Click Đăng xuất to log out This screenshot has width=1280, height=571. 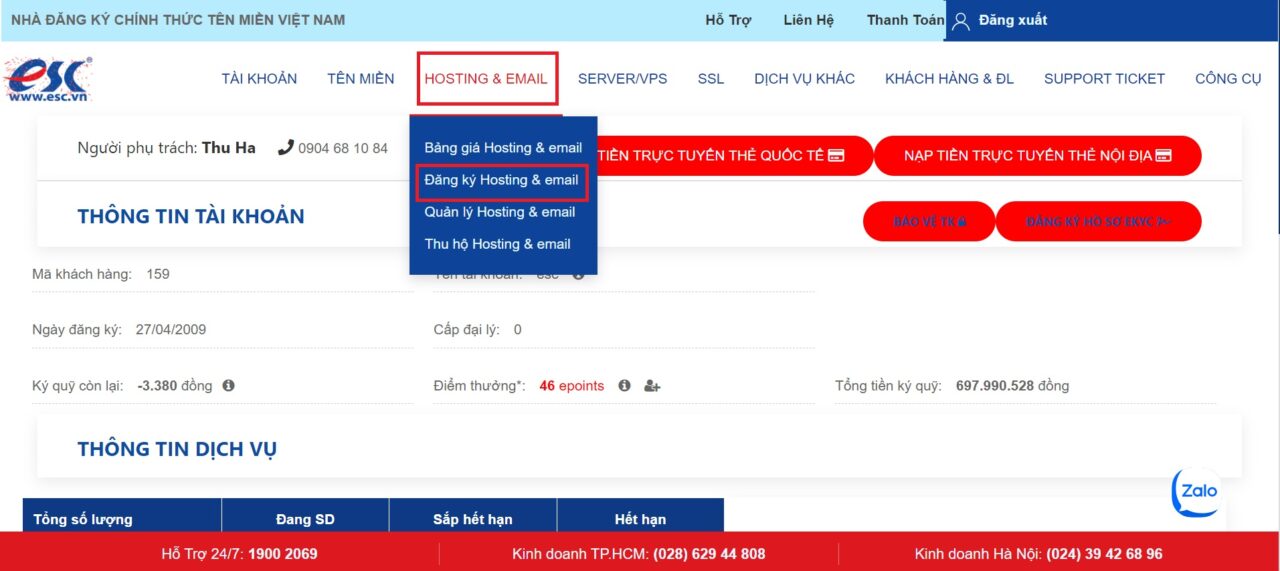[x=1013, y=20]
